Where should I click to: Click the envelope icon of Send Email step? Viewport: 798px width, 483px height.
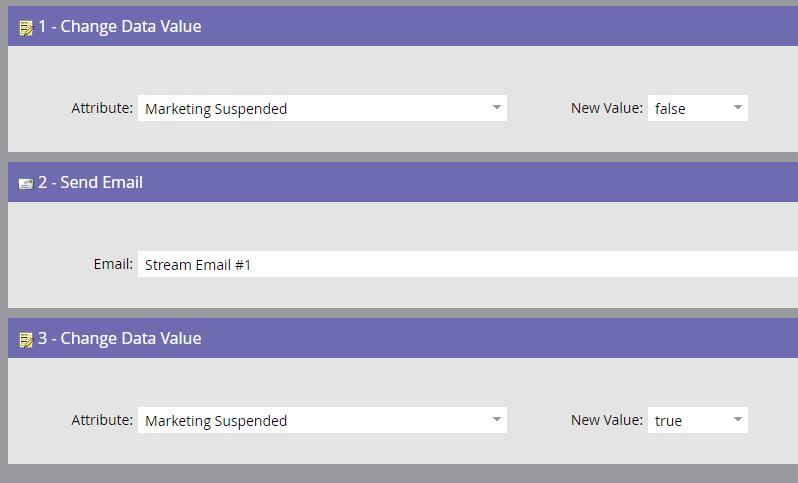click(x=26, y=184)
